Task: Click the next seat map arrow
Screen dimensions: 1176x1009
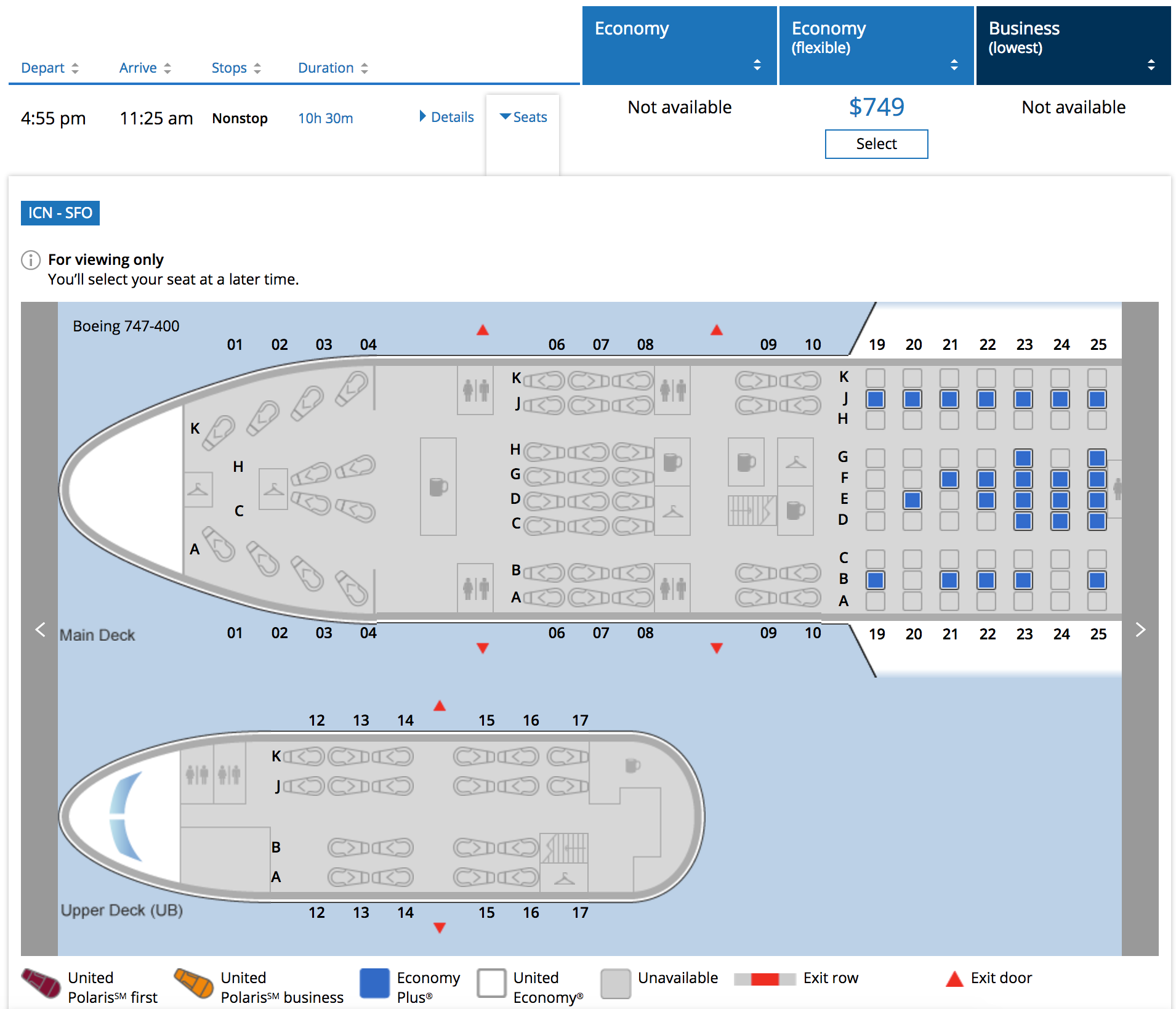Action: pos(1140,630)
